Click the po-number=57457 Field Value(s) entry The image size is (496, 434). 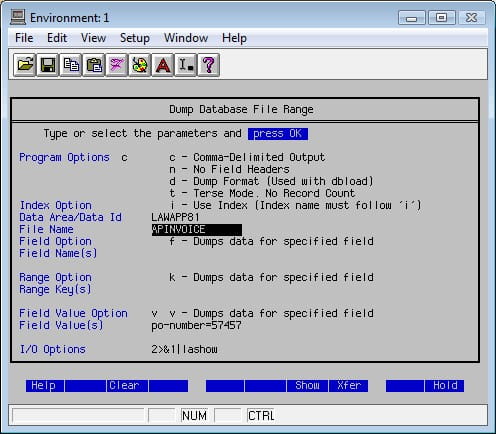[x=196, y=325]
